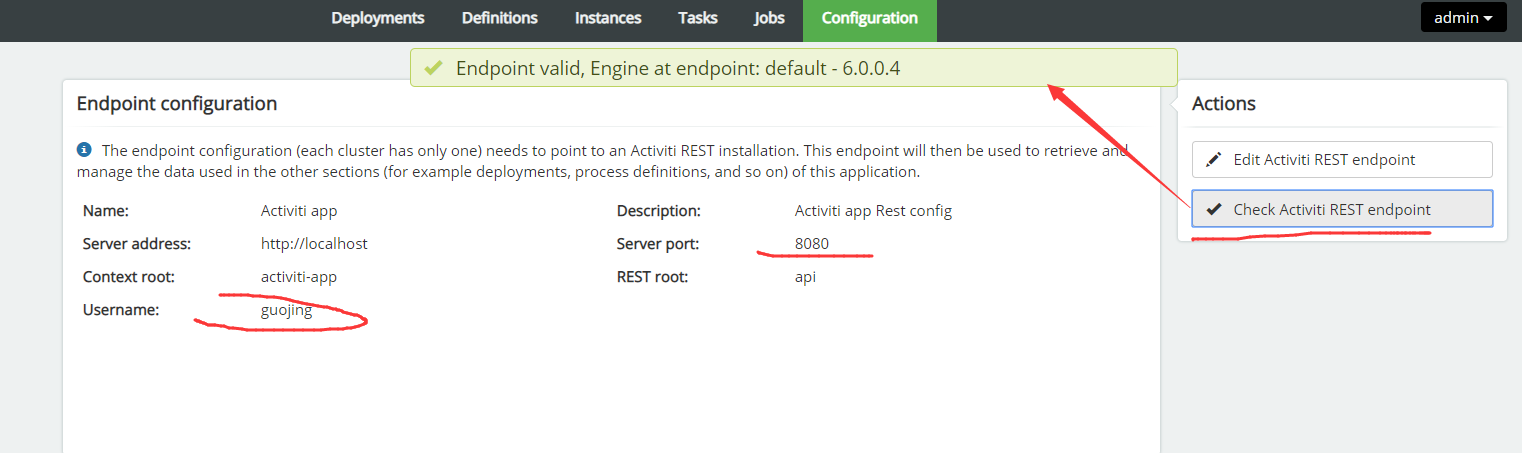Select the REST root value api

click(x=806, y=277)
